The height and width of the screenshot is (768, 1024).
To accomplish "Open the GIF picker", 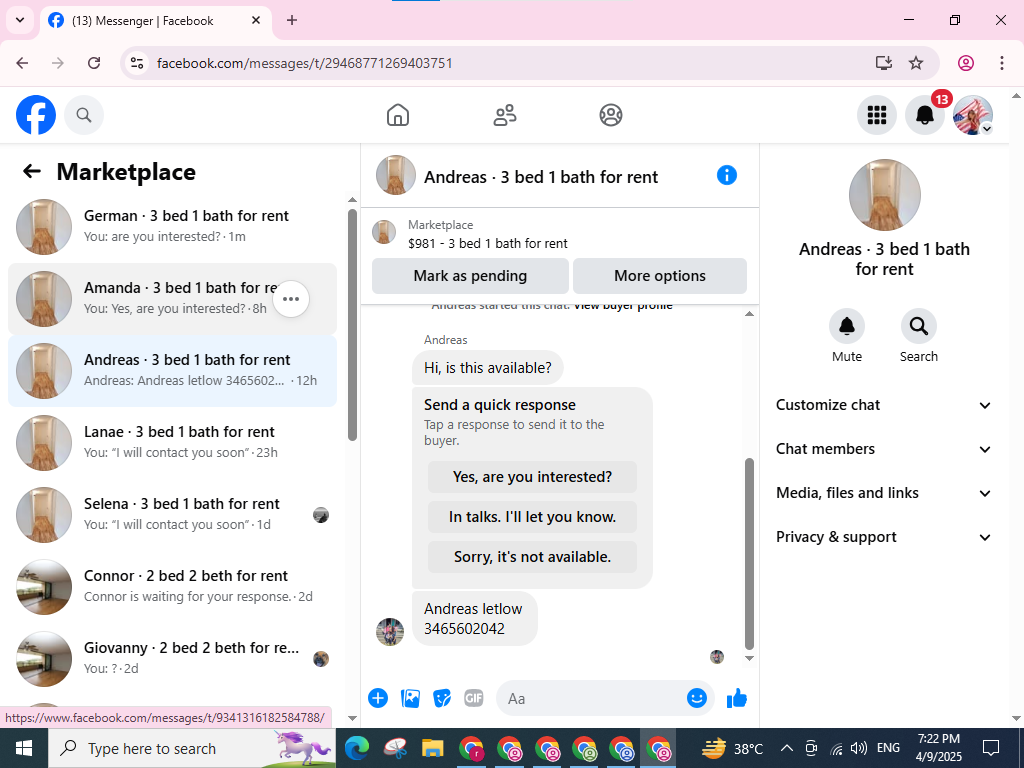I will point(473,698).
